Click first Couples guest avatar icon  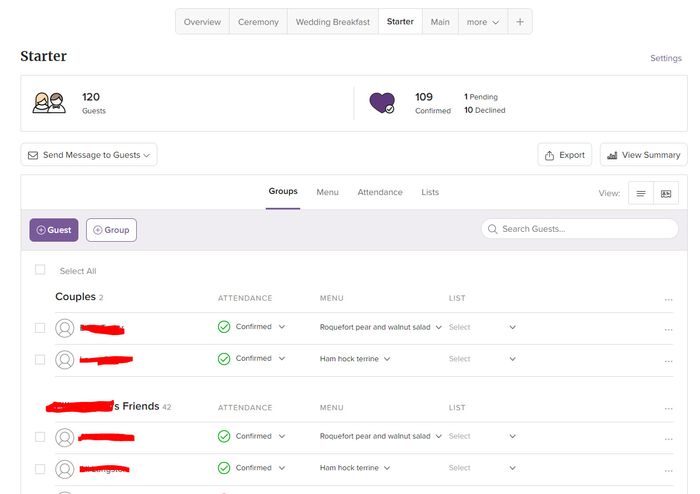coord(65,328)
